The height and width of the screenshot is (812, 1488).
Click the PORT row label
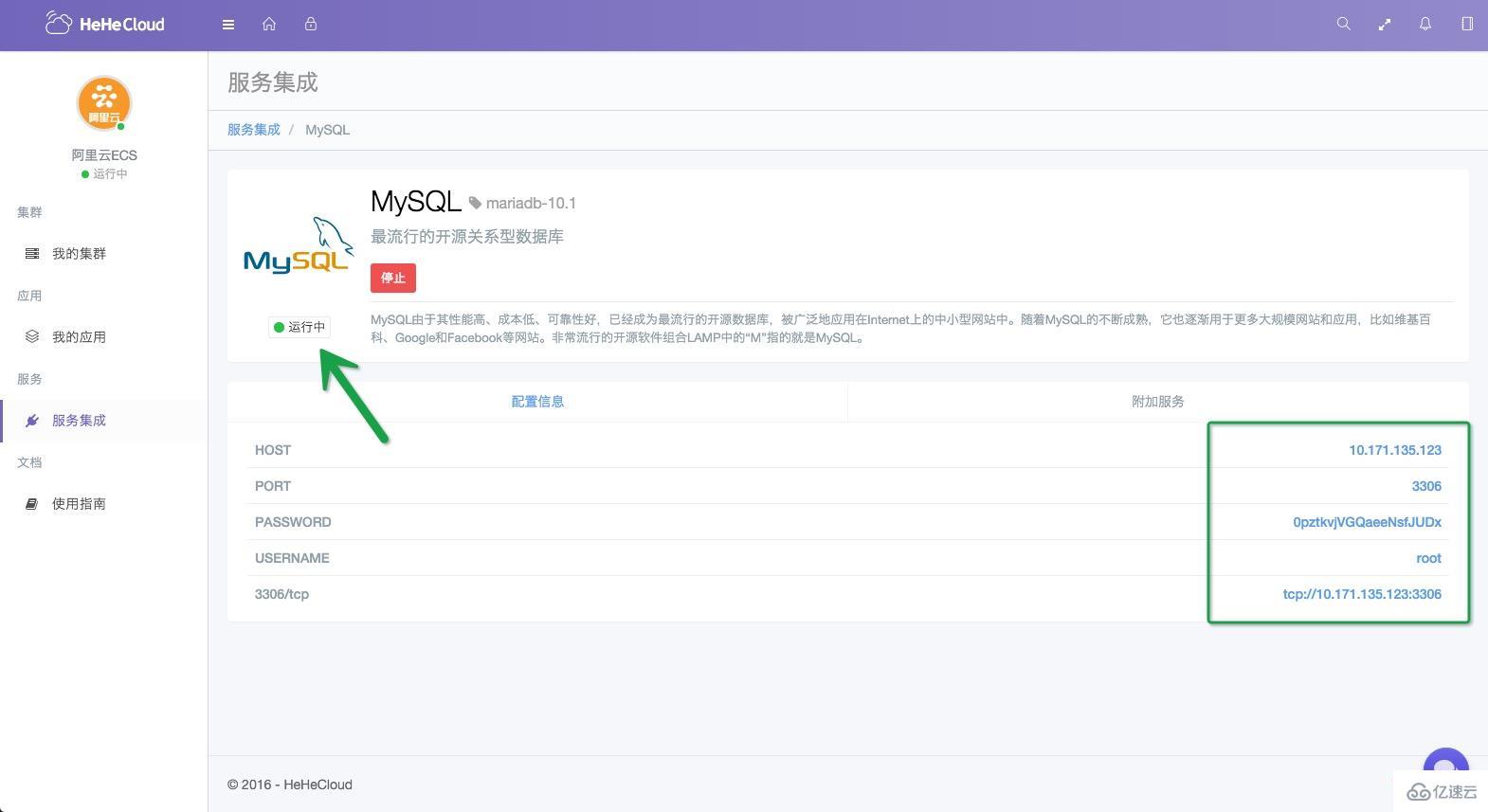273,486
